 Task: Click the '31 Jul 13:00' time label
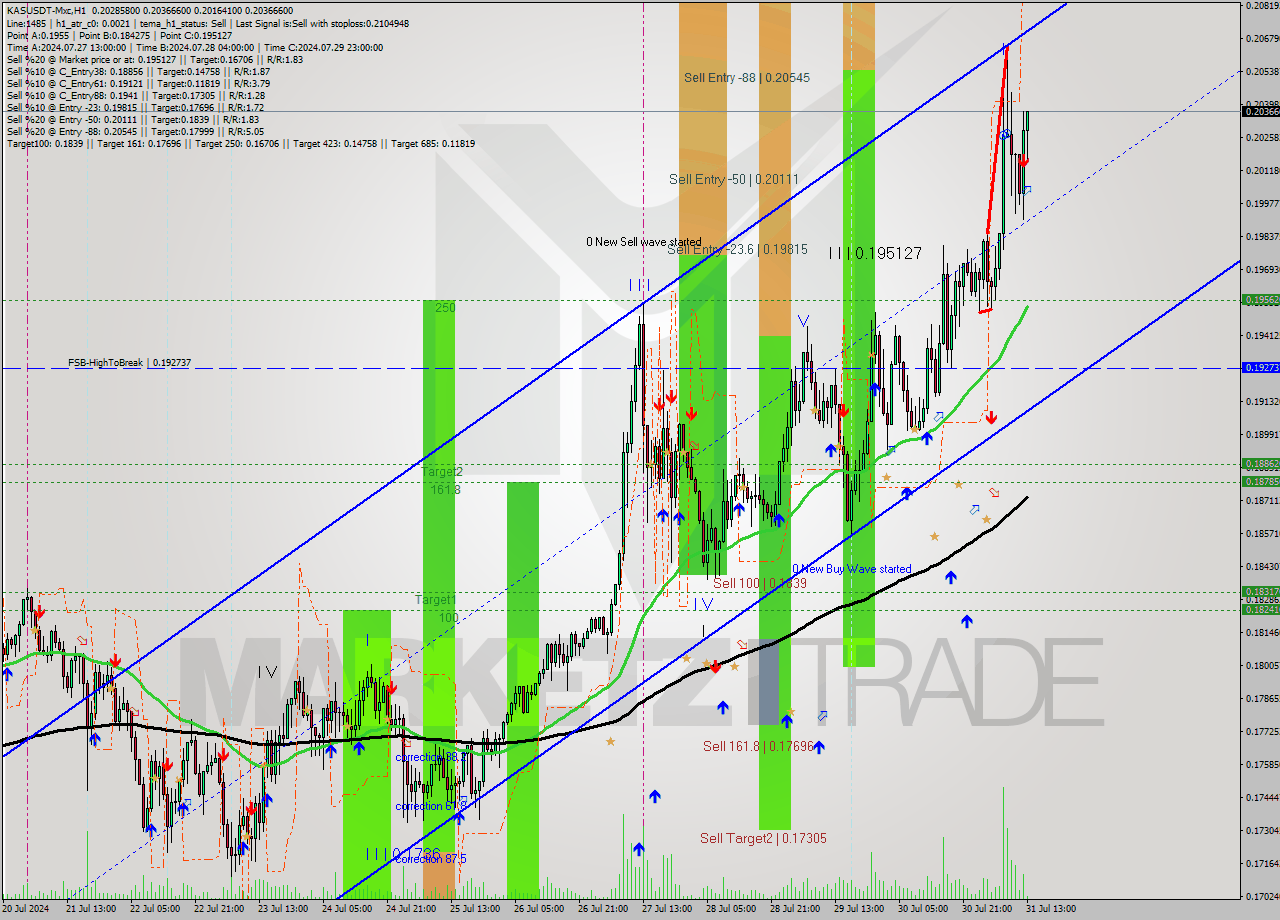click(x=1051, y=909)
